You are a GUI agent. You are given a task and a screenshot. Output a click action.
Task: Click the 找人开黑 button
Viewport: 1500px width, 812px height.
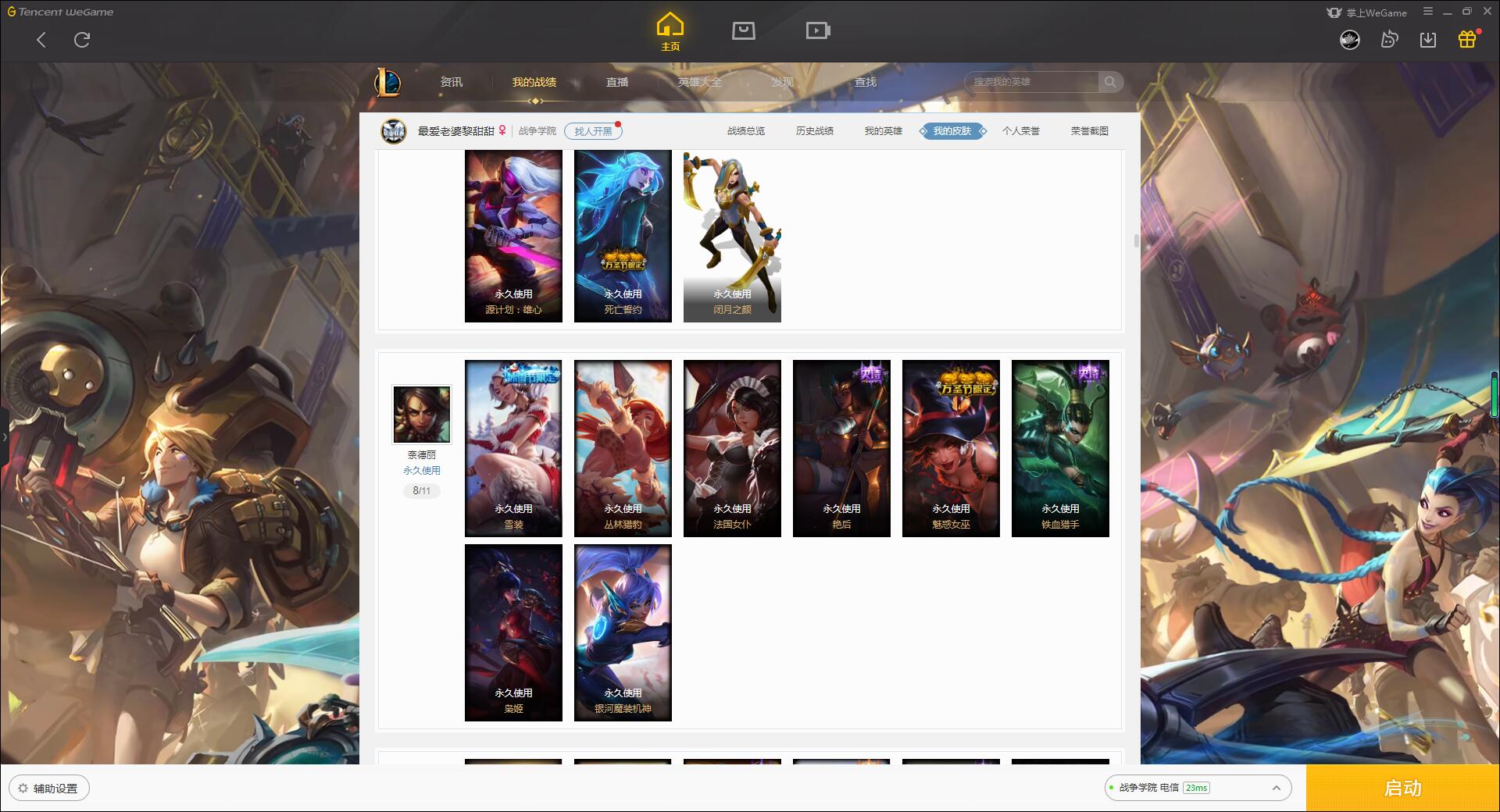593,131
